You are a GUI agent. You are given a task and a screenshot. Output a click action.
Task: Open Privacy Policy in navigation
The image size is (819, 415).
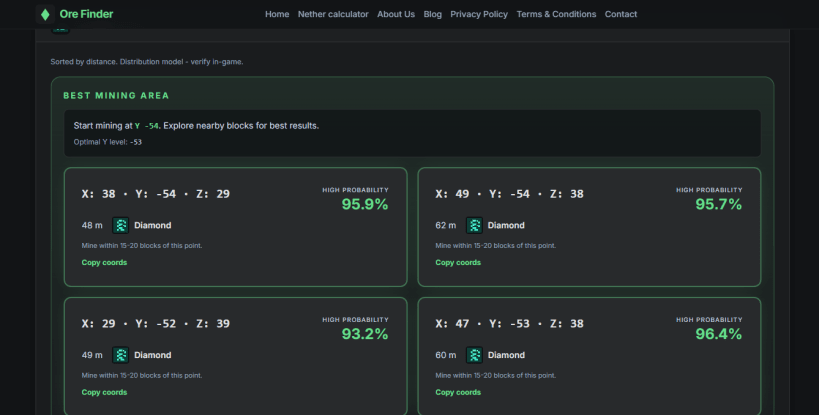pyautogui.click(x=479, y=14)
